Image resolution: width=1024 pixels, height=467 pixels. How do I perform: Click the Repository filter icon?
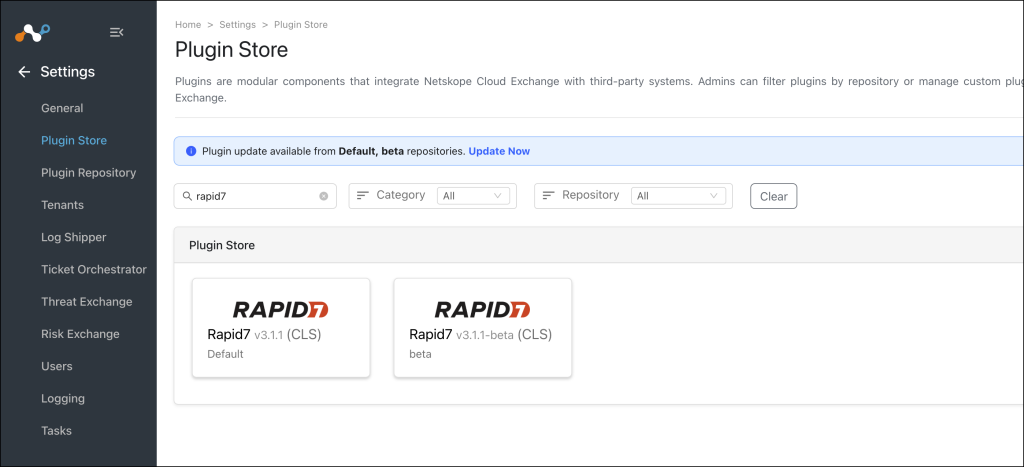click(x=549, y=195)
